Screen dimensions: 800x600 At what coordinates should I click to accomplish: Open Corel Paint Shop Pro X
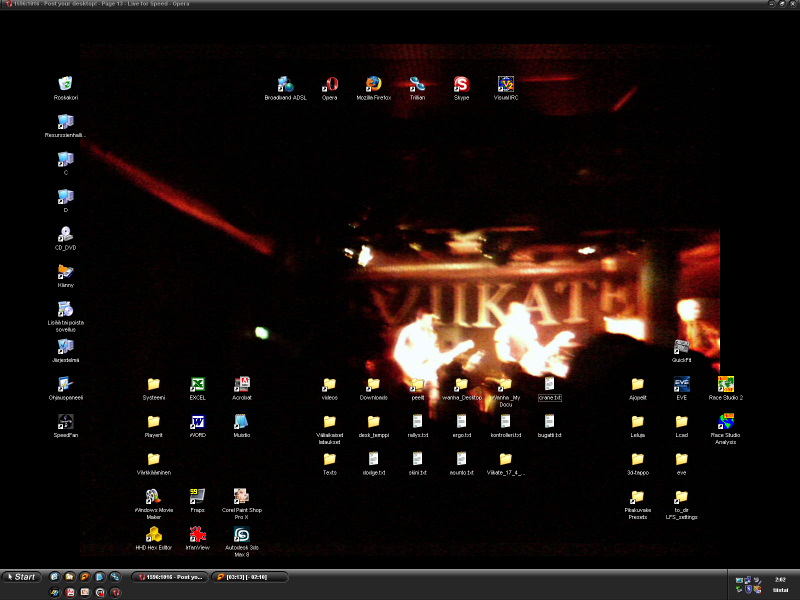(241, 504)
